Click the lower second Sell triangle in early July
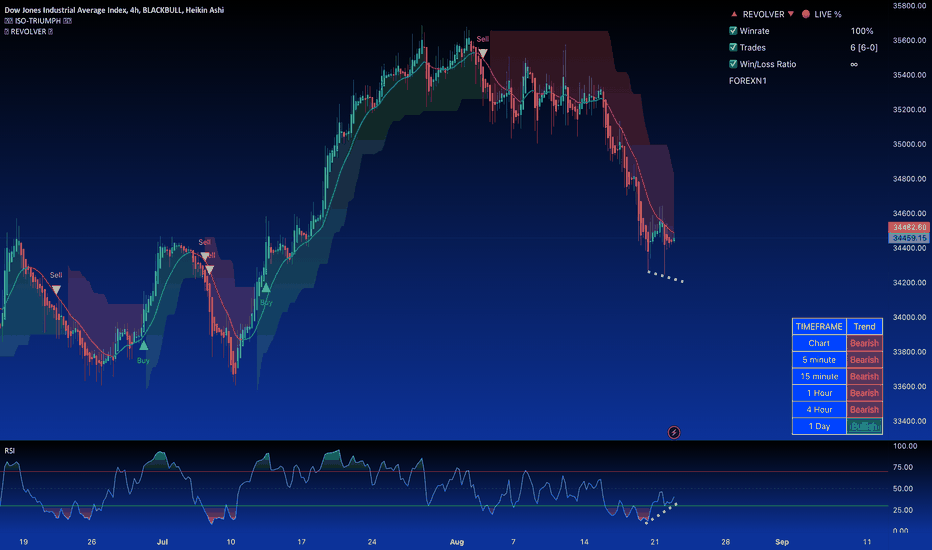 tap(209, 269)
